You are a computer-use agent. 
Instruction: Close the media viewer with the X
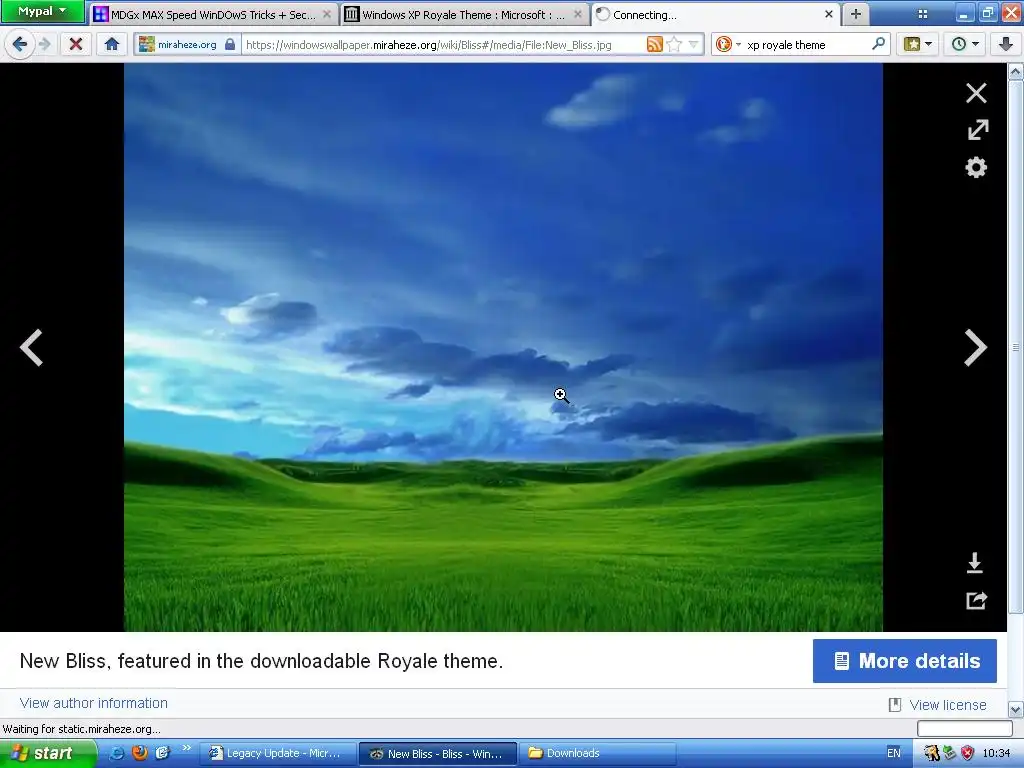(976, 93)
